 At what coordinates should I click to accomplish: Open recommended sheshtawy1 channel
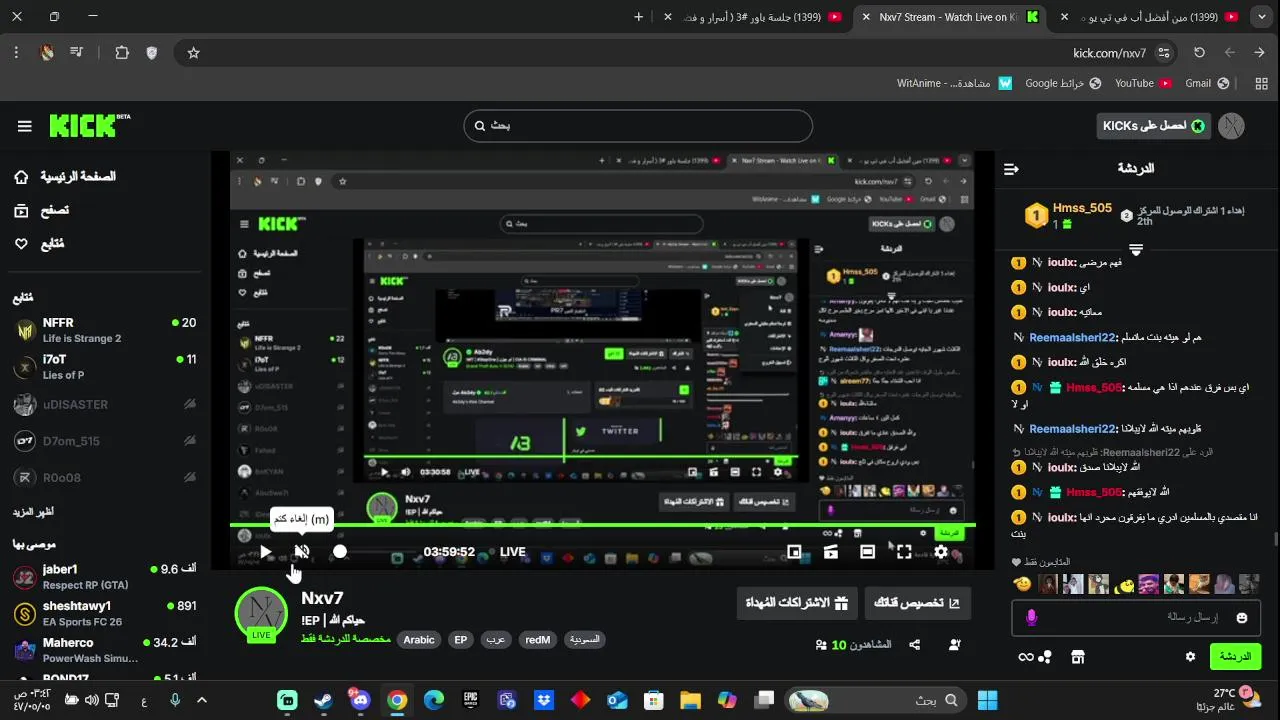click(x=105, y=614)
